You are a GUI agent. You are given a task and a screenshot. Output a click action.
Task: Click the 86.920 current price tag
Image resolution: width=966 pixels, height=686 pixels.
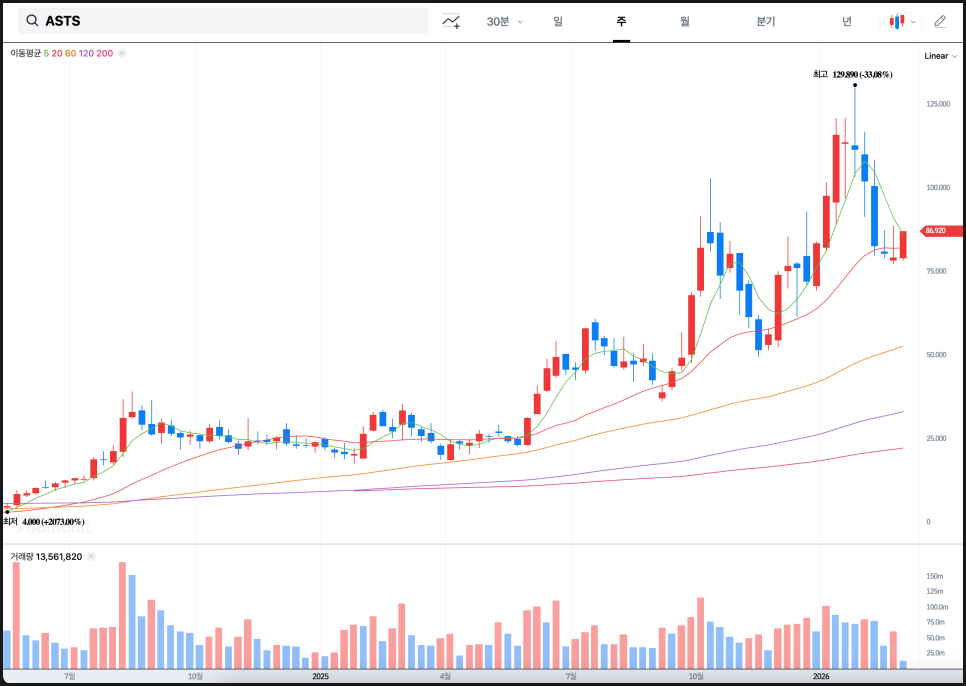pyautogui.click(x=937, y=231)
